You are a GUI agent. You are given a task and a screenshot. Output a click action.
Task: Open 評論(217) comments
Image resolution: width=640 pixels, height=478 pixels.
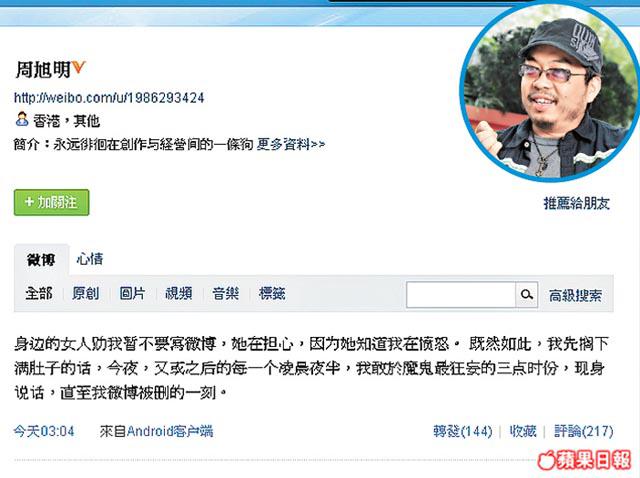pyautogui.click(x=584, y=431)
